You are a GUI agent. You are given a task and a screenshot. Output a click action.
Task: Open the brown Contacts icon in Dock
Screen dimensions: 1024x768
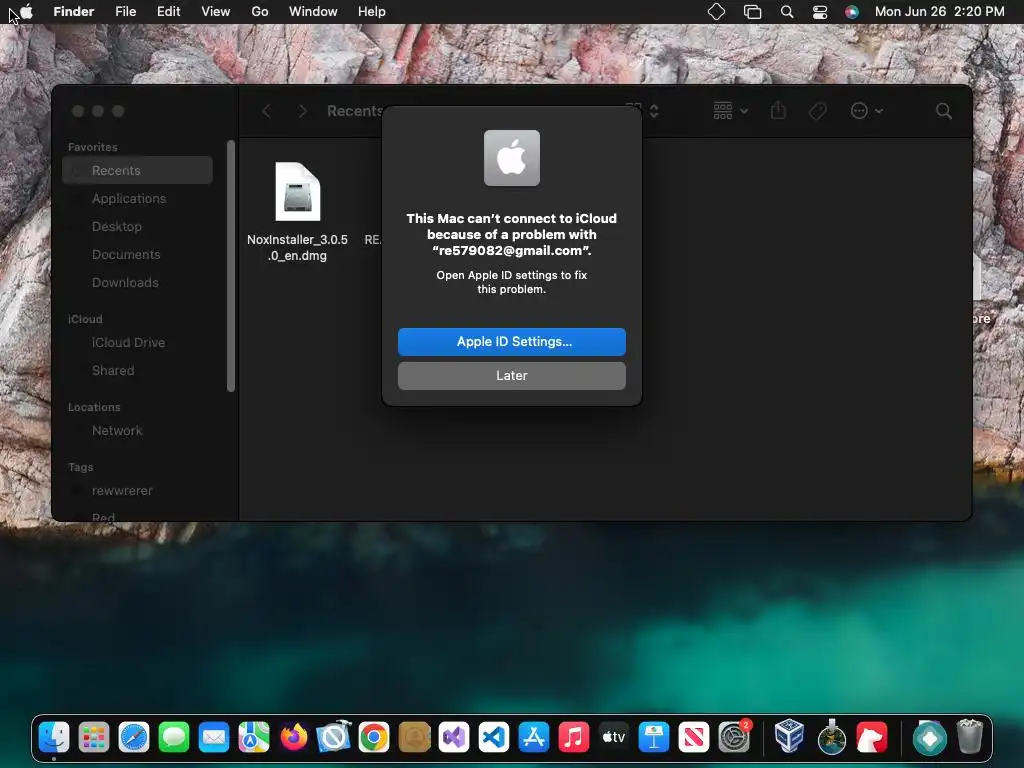pos(414,738)
